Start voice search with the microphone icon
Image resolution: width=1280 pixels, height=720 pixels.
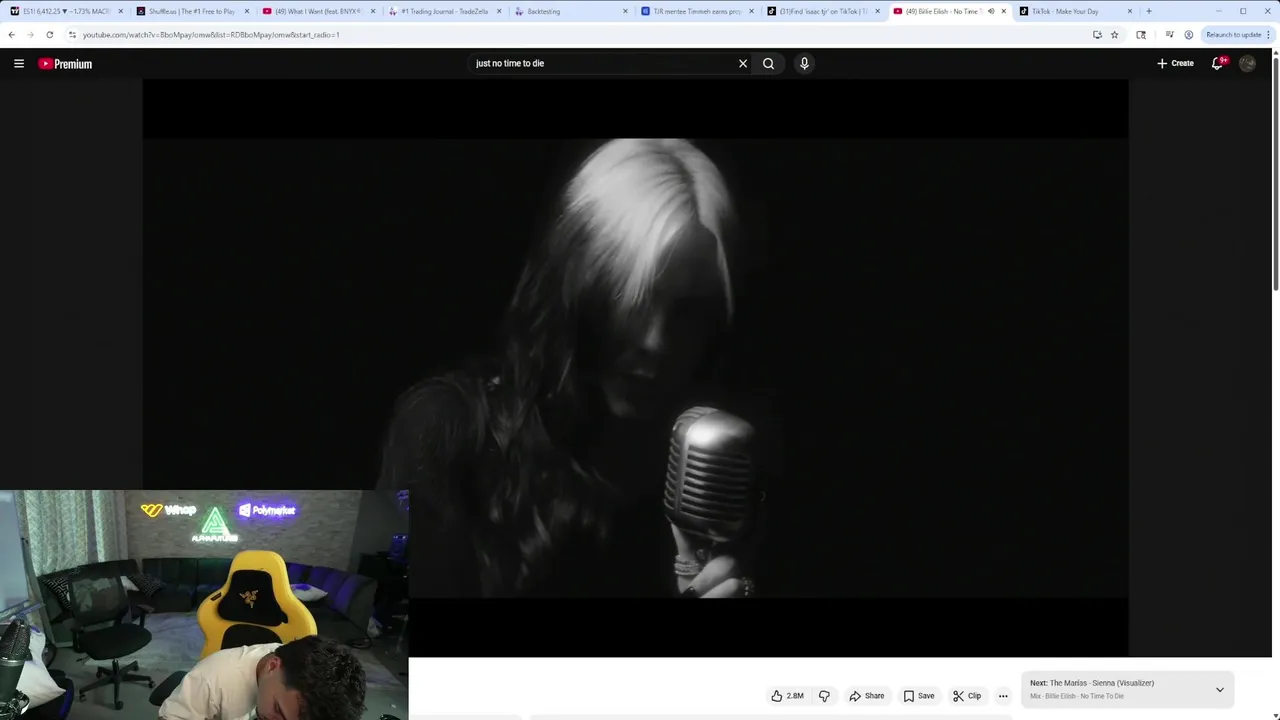(804, 63)
